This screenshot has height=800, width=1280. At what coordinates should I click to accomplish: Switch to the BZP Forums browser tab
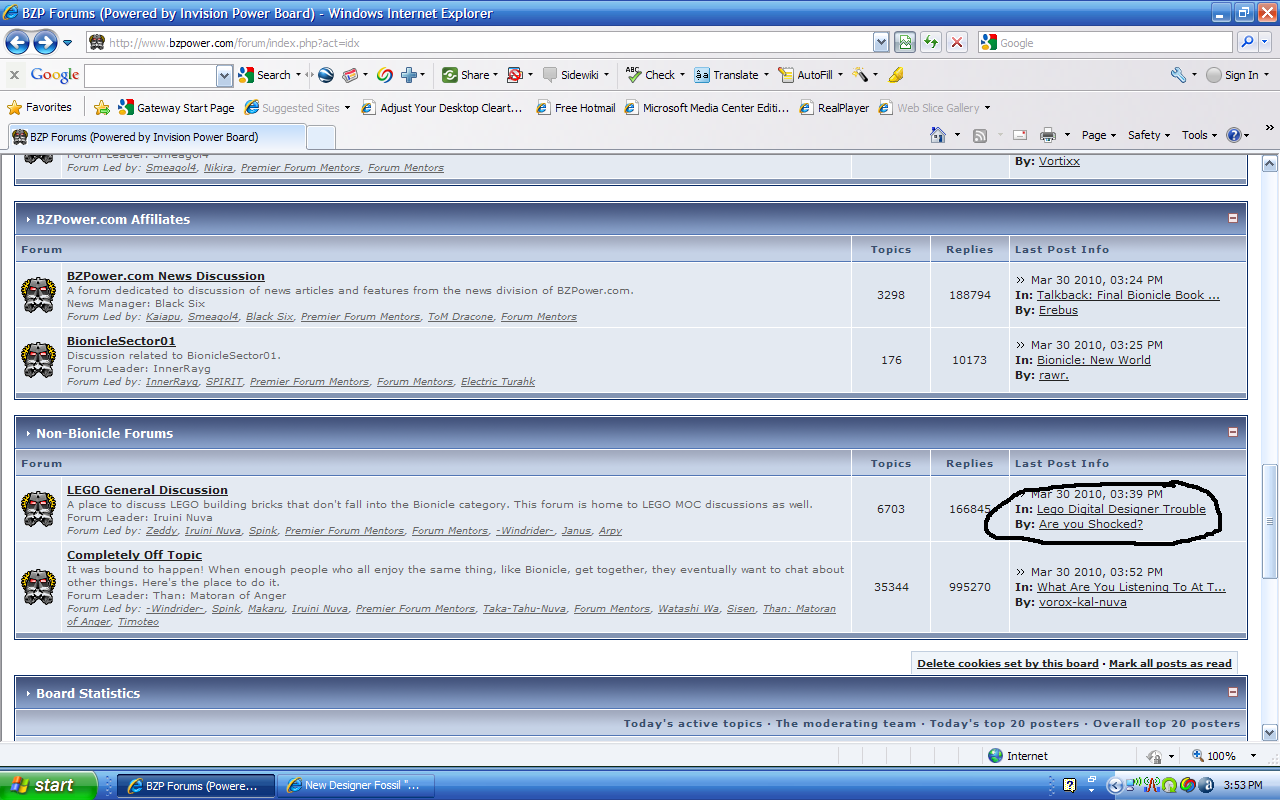[x=156, y=137]
